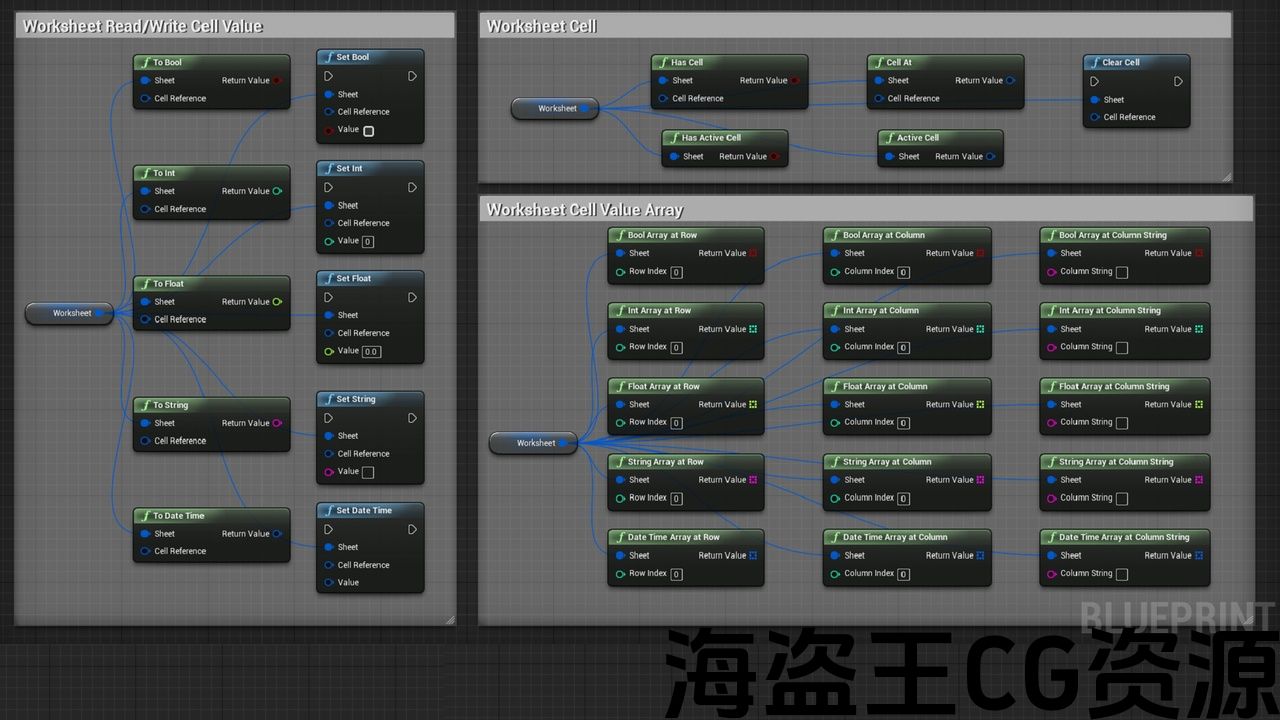This screenshot has width=1280, height=720.
Task: Toggle the Value checkbox on Set Bool node
Action: pos(368,131)
